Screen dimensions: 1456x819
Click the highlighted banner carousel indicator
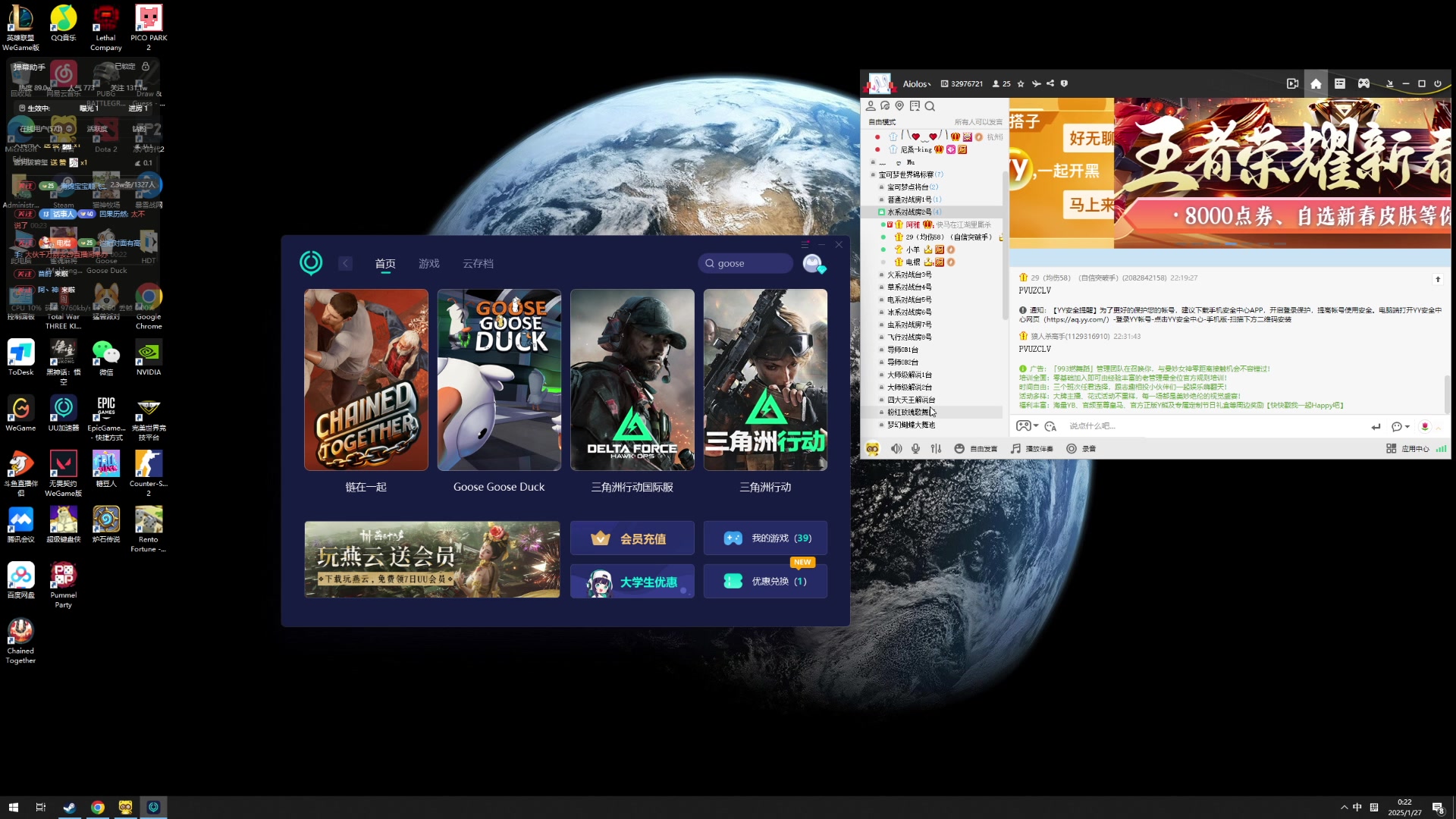[1230, 244]
